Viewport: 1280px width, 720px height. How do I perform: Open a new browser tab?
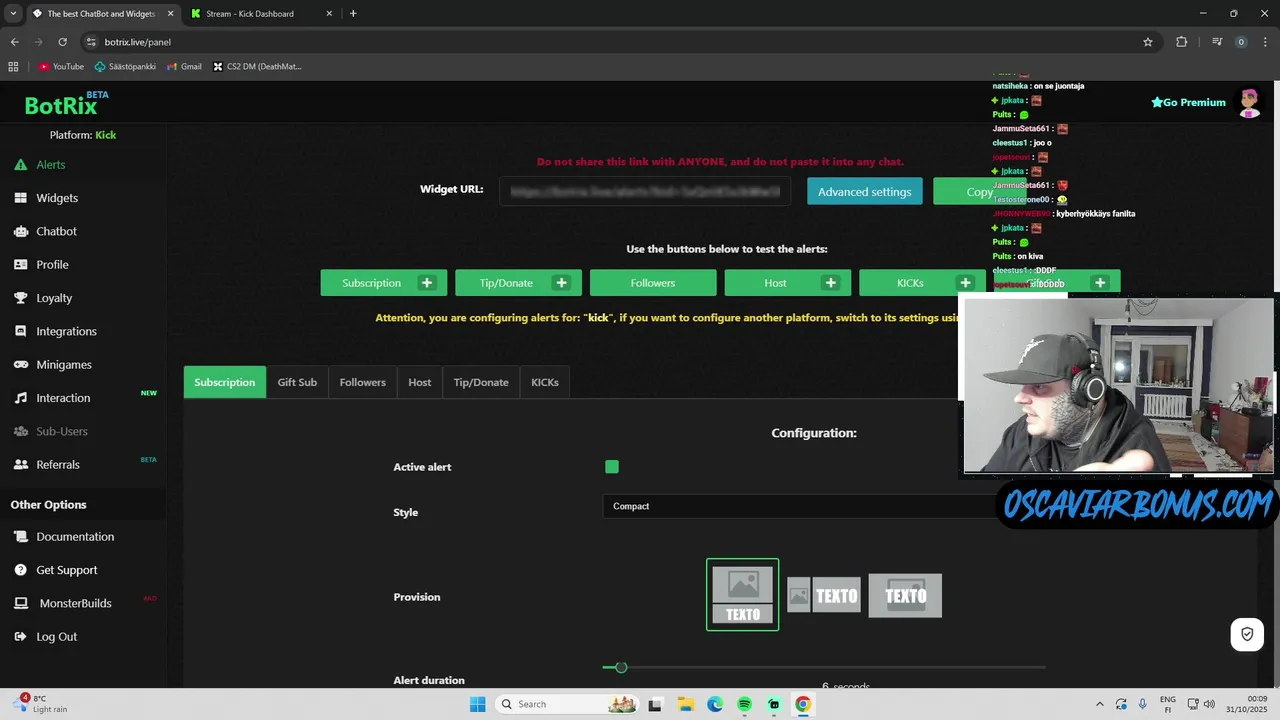(x=353, y=14)
